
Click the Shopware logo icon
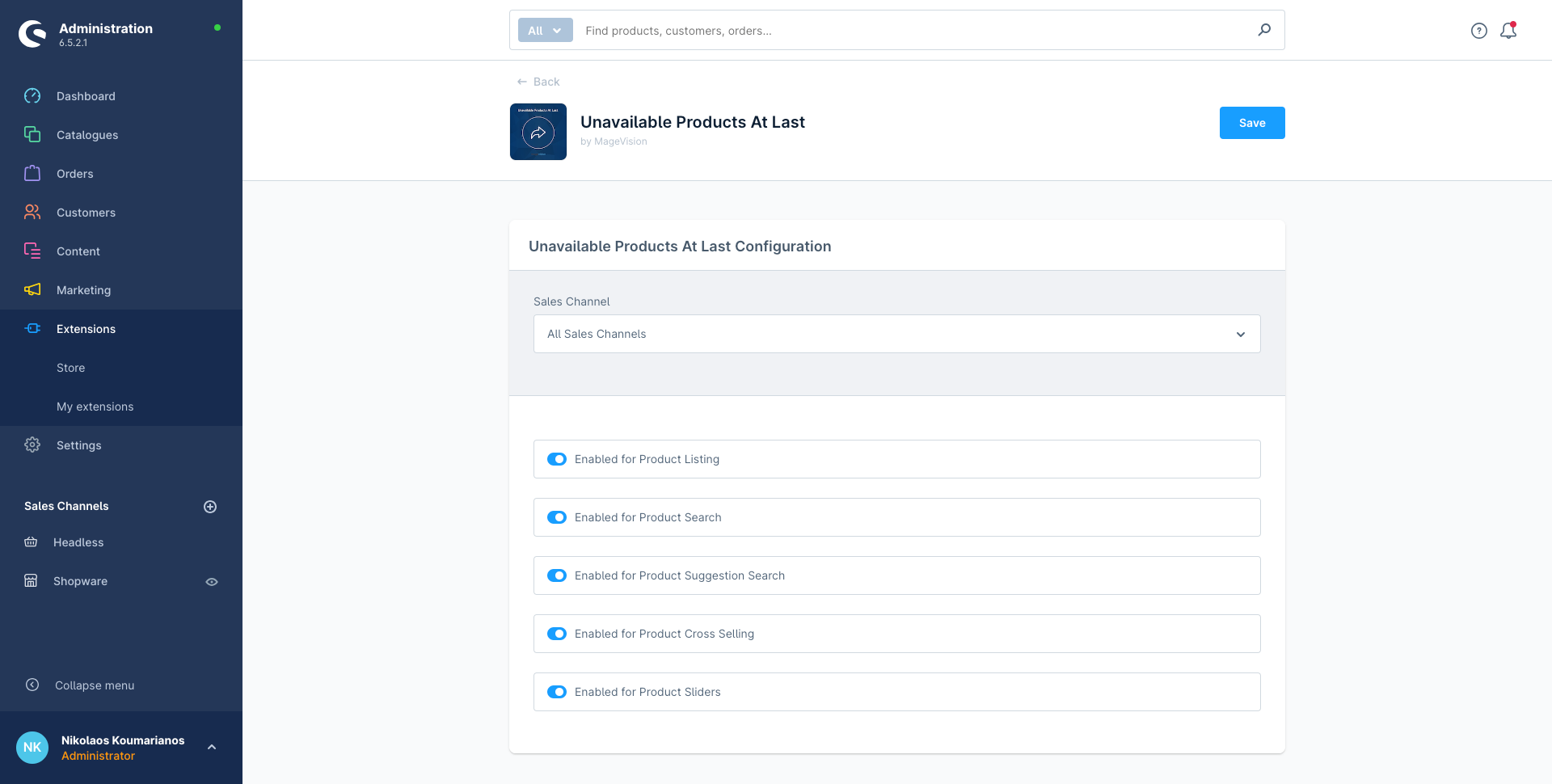(32, 34)
